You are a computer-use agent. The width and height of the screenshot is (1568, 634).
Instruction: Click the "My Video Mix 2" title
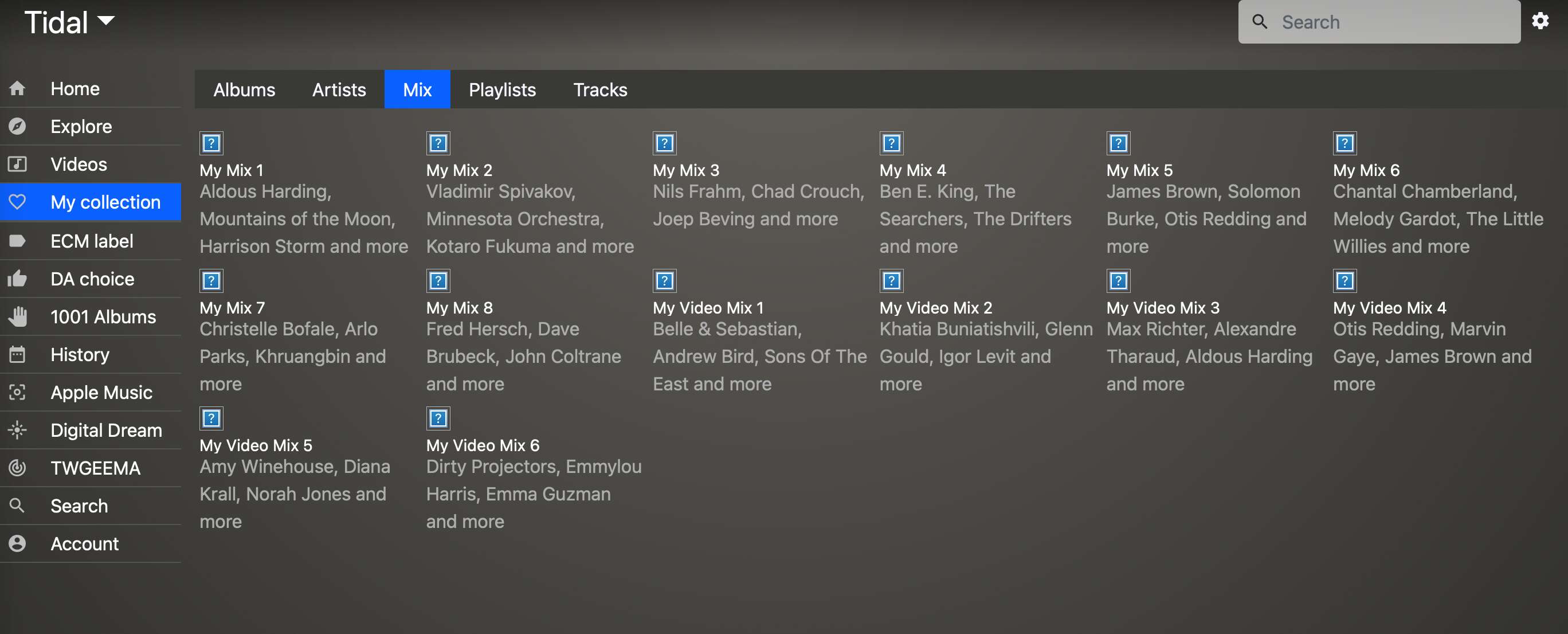coord(935,308)
